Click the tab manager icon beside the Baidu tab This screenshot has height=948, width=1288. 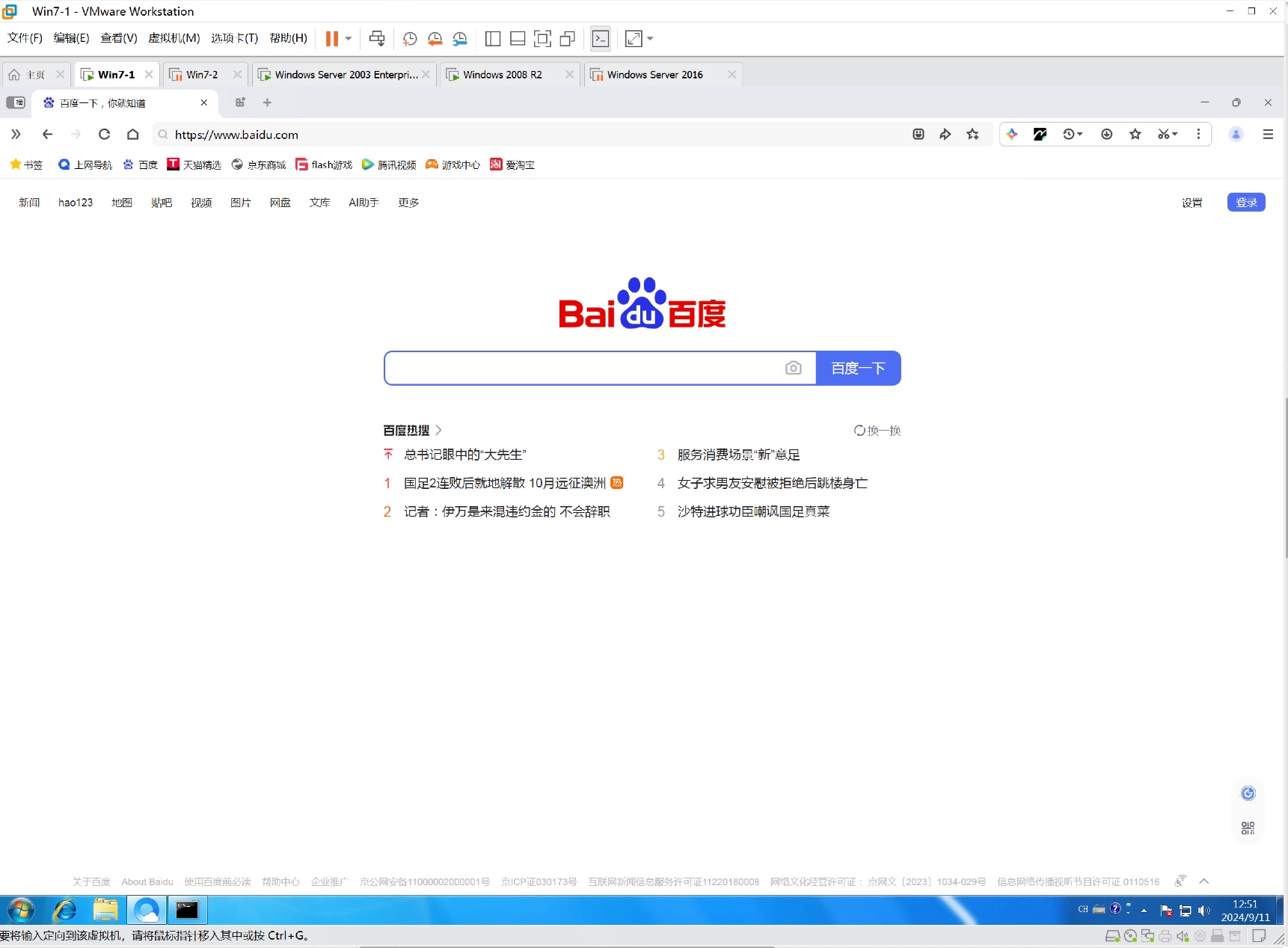[x=240, y=102]
